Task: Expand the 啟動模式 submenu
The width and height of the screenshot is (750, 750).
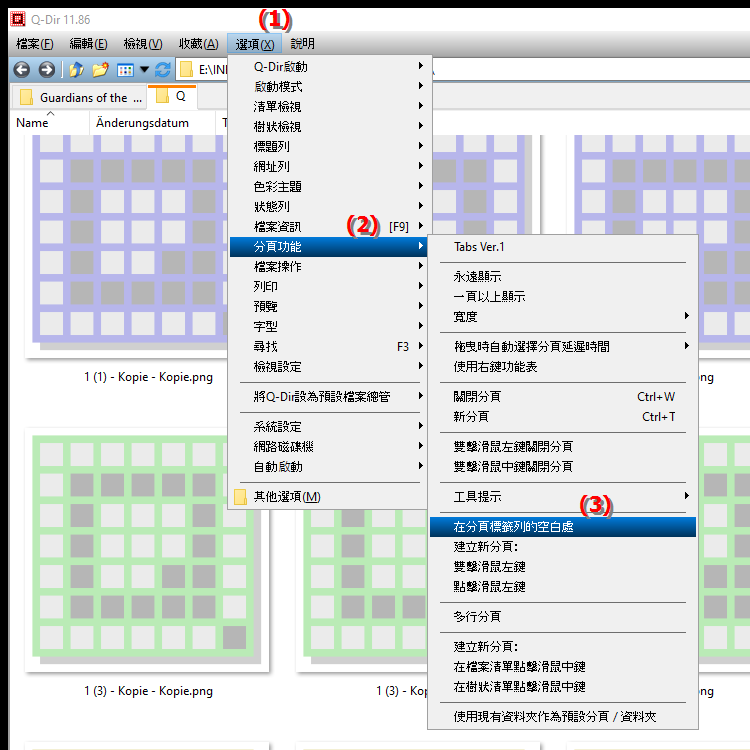Action: (330, 87)
